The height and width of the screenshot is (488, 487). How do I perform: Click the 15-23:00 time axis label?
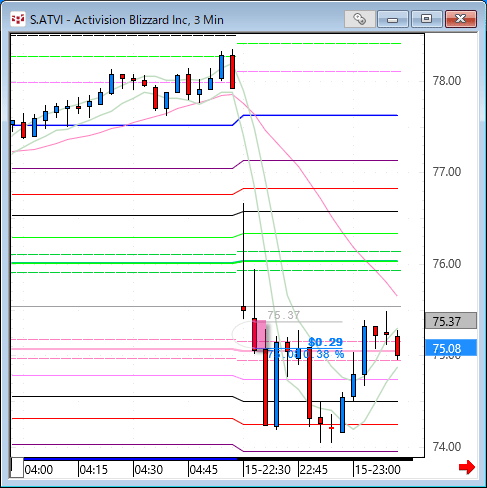pyautogui.click(x=378, y=470)
